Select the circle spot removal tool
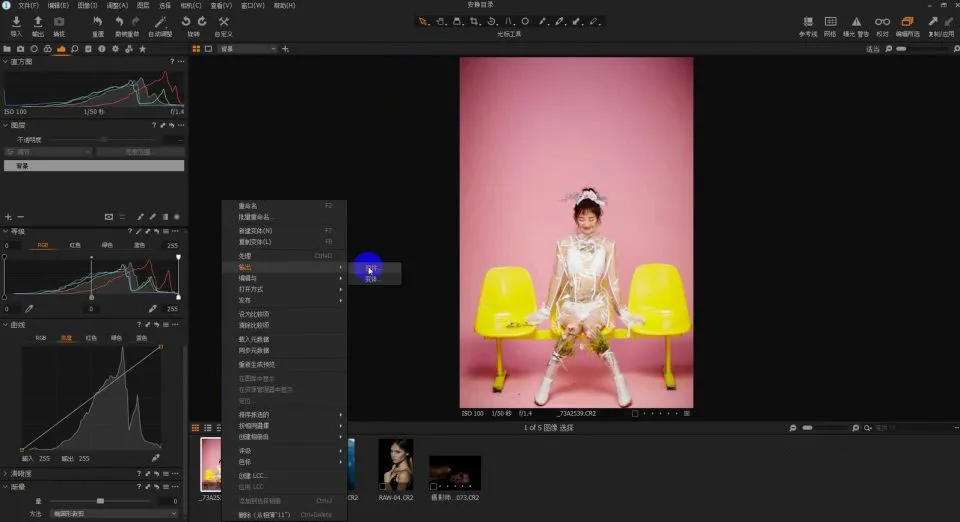Screen dimensions: 960x522 pos(525,21)
